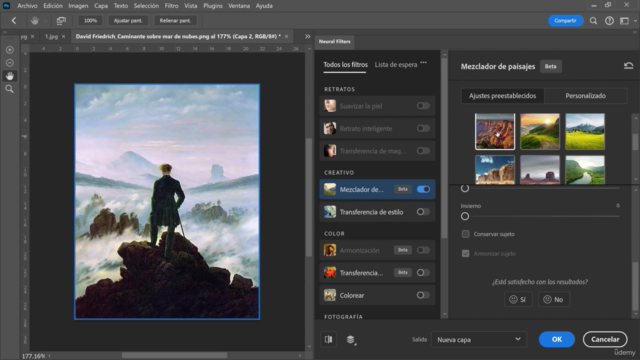
Task: Click the zoom out tool icon
Action: (9, 63)
